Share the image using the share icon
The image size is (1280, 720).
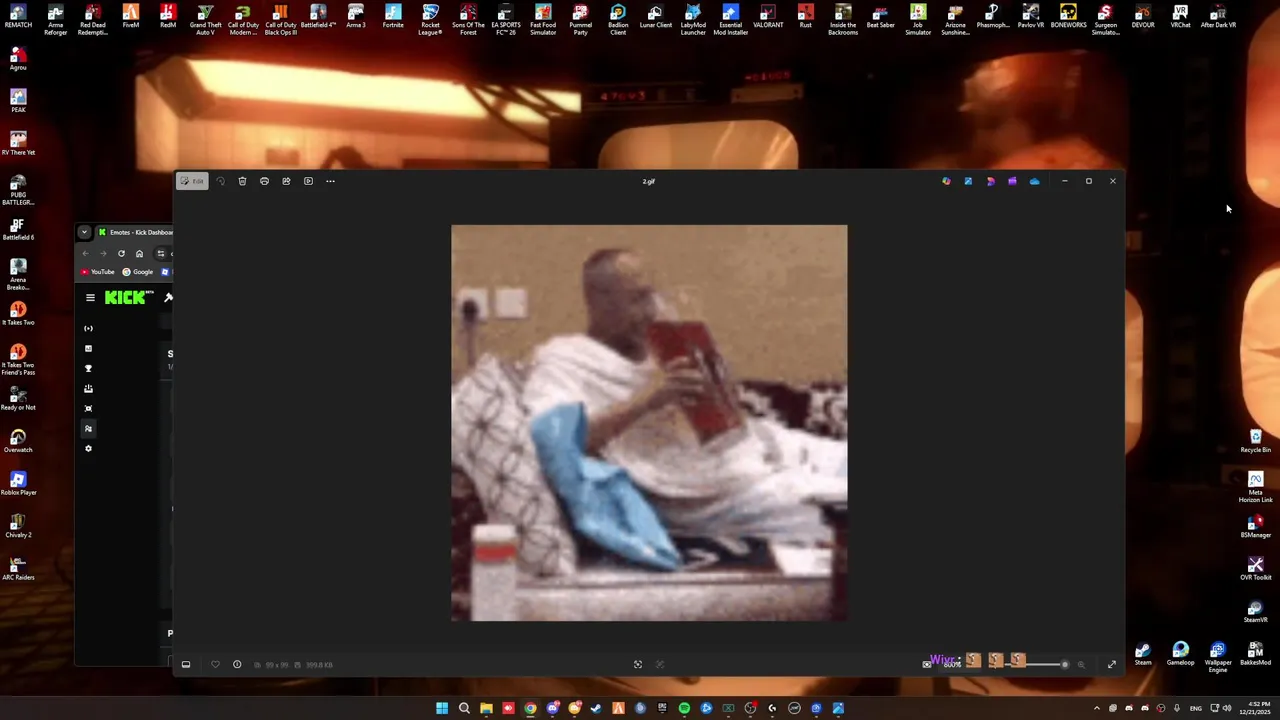[286, 181]
